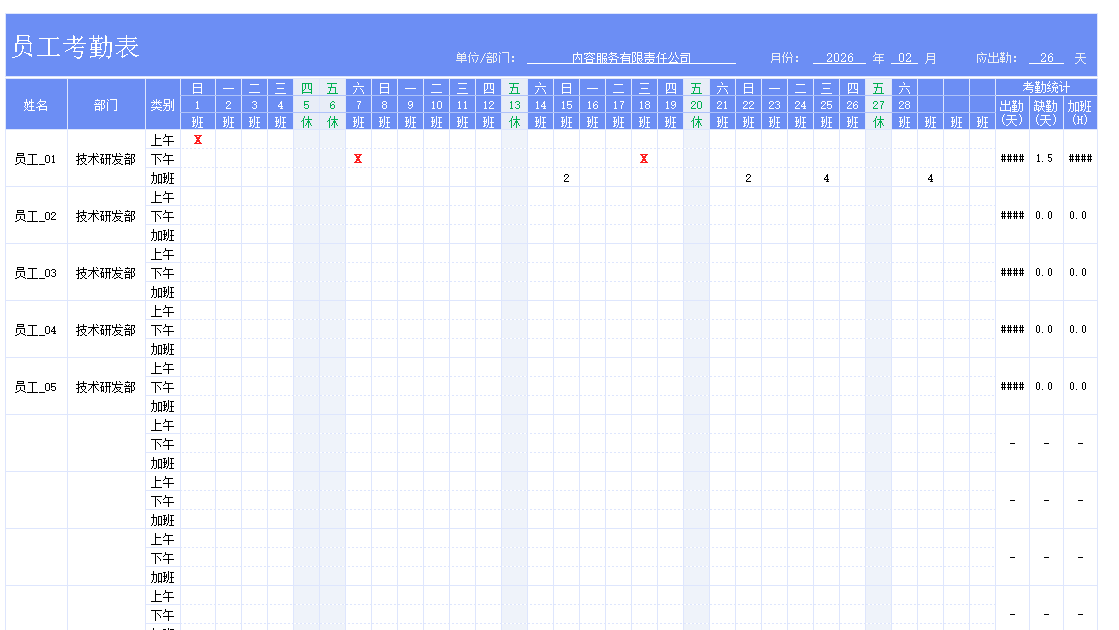Viewport: 1119px width, 630px height.
Task: Click the red X on day 18 afternoon
Action: click(x=644, y=159)
